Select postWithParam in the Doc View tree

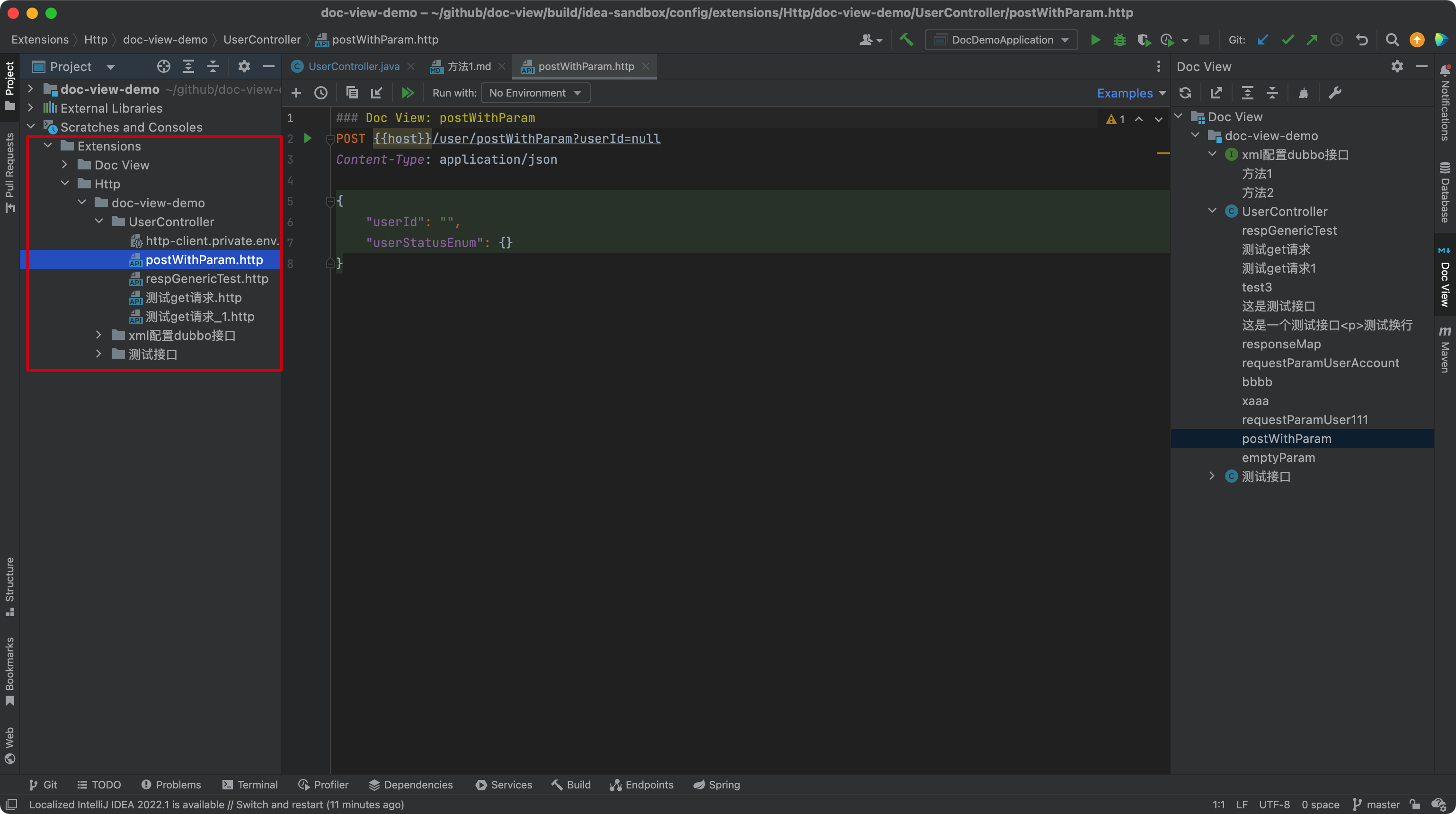[1287, 438]
